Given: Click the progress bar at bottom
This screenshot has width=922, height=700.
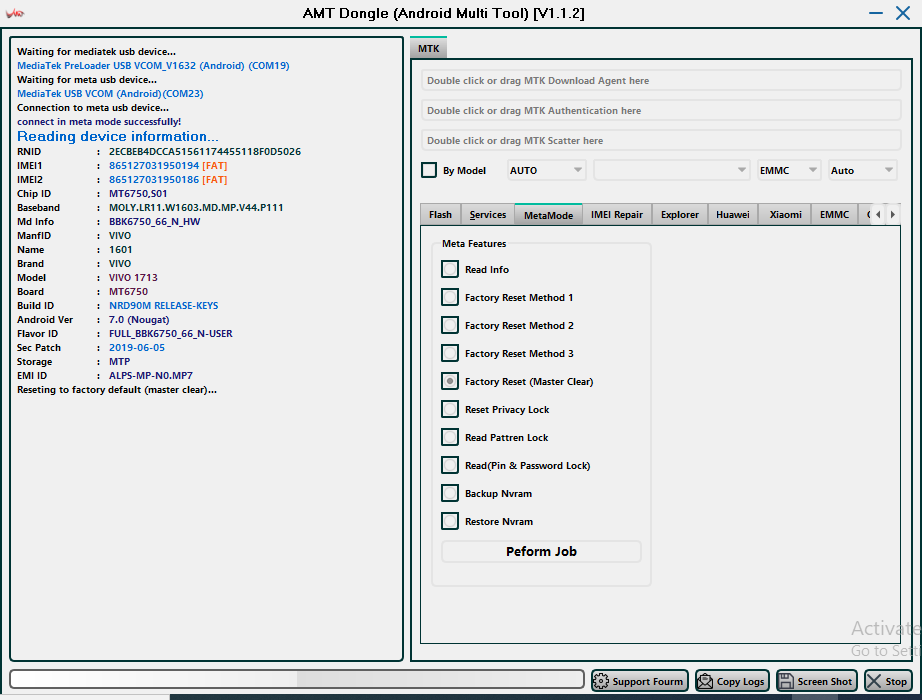Looking at the screenshot, I should 297,679.
